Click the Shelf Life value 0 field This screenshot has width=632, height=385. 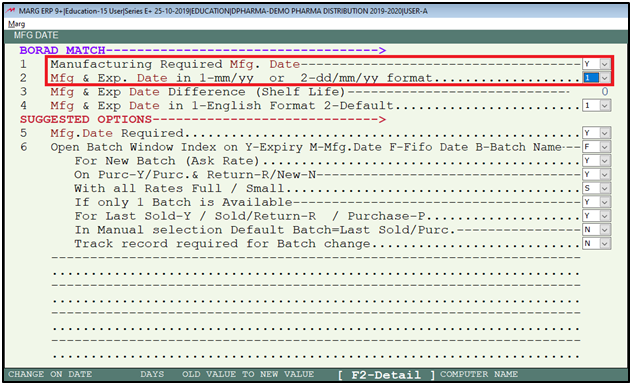[605, 92]
